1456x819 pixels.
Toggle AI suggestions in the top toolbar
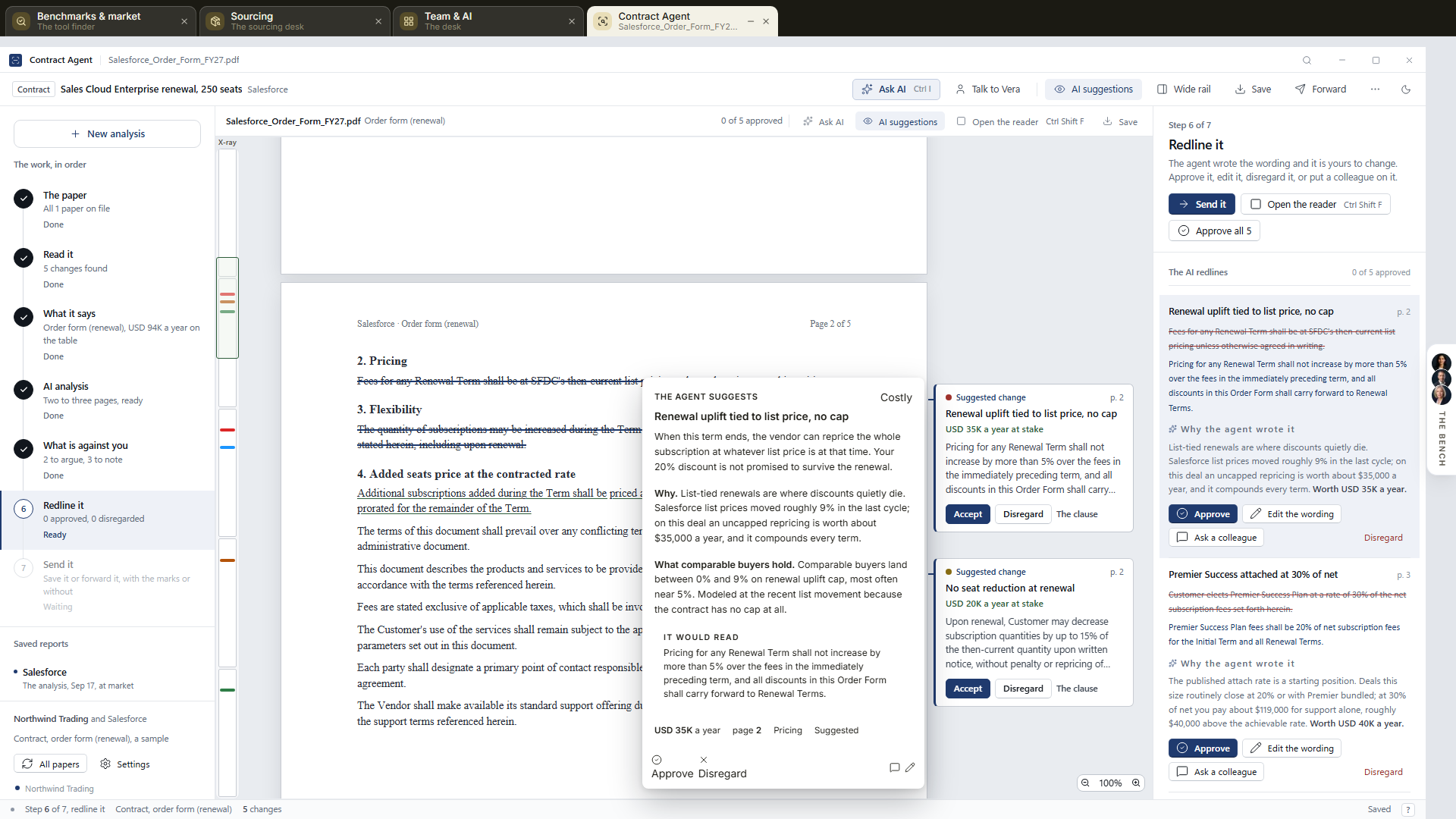[1094, 89]
